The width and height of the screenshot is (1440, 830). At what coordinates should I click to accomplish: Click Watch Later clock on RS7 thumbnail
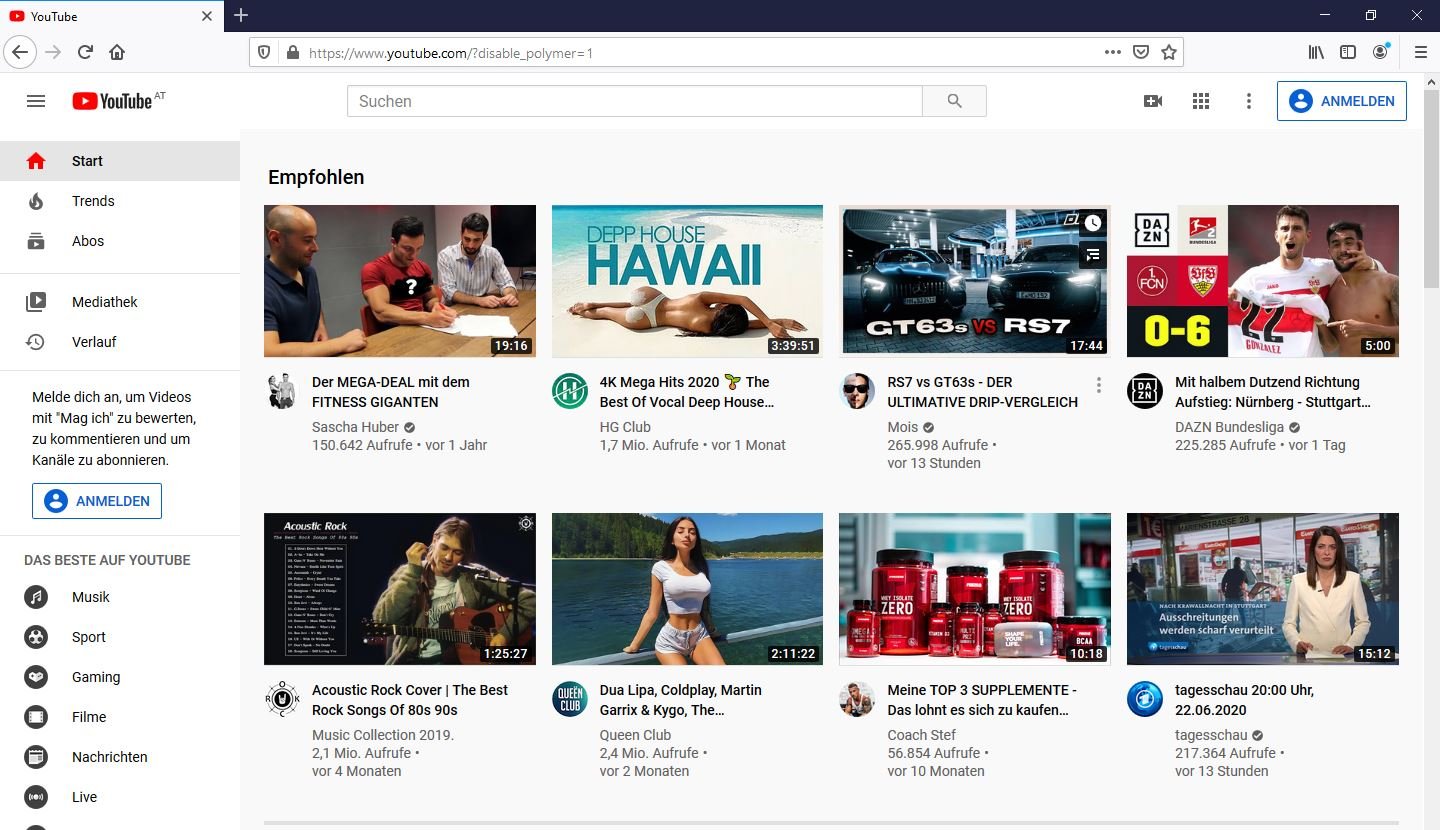[1093, 223]
